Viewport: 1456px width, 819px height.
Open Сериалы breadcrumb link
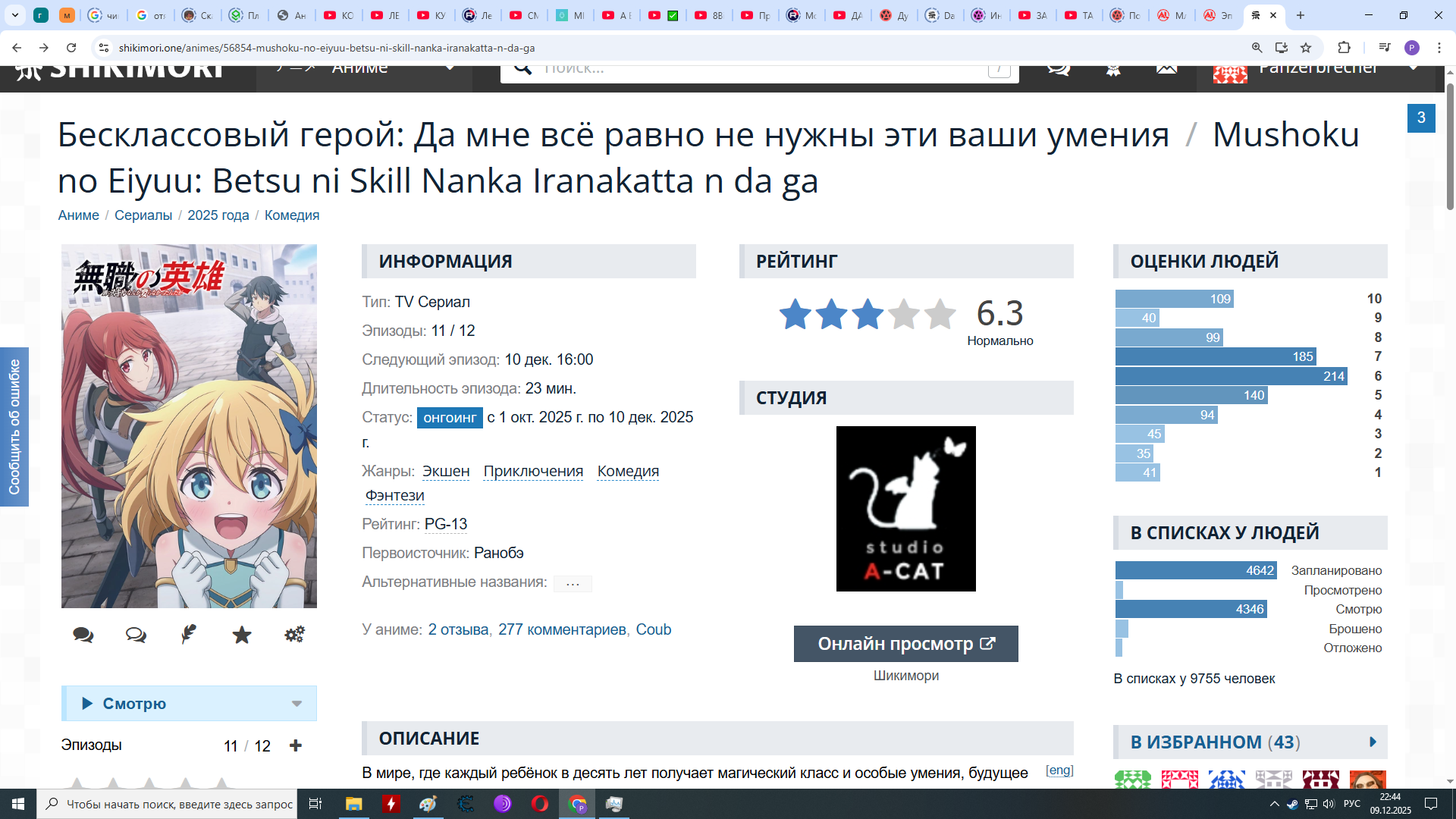click(x=143, y=215)
